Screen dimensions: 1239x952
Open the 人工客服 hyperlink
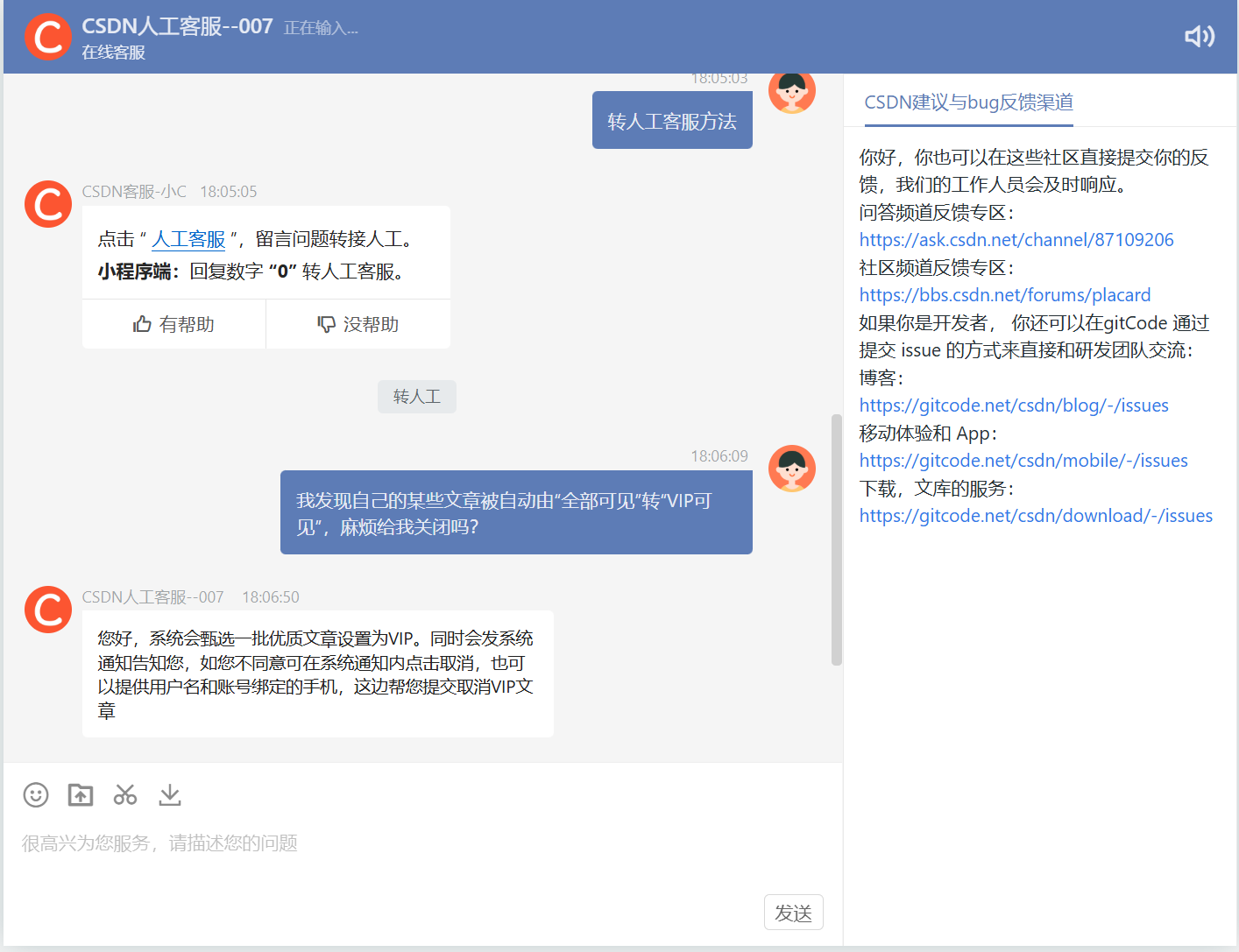(188, 238)
